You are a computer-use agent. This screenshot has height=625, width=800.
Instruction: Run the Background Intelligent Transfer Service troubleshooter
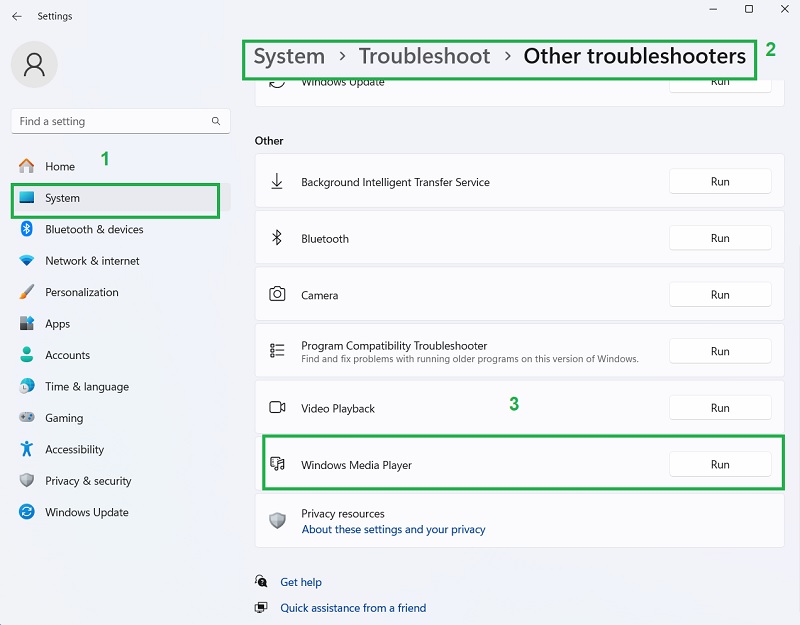pos(720,181)
